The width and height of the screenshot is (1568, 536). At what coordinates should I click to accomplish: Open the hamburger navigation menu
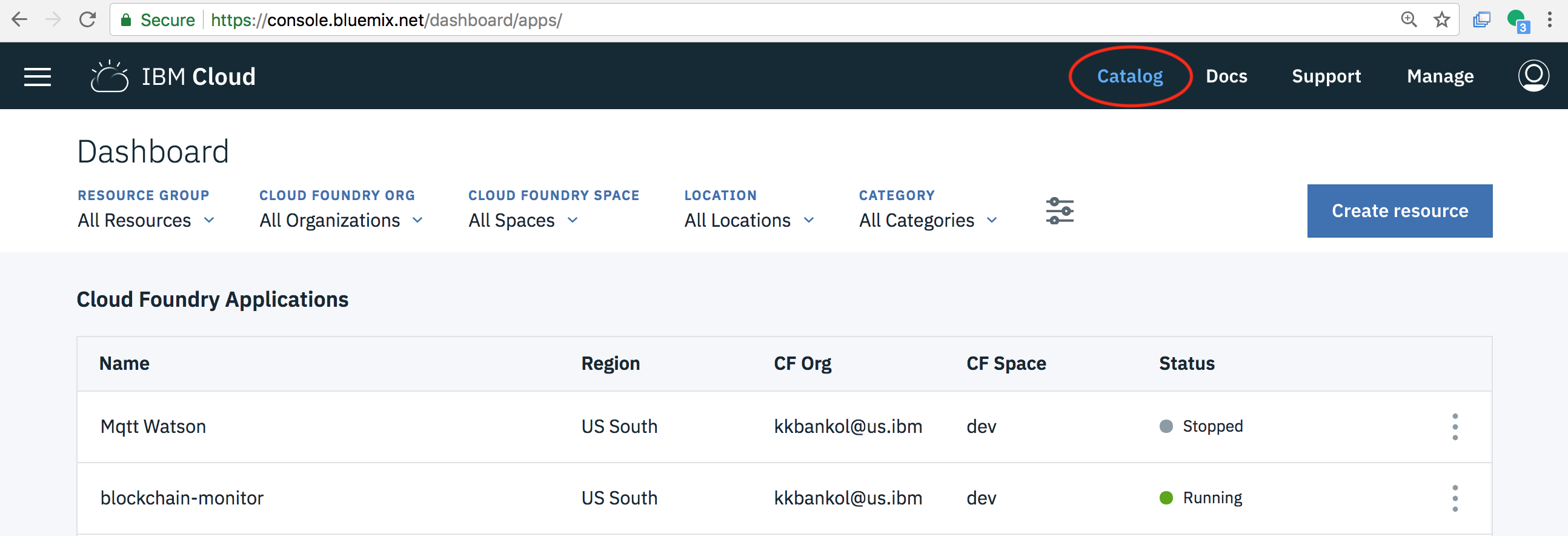[x=37, y=77]
